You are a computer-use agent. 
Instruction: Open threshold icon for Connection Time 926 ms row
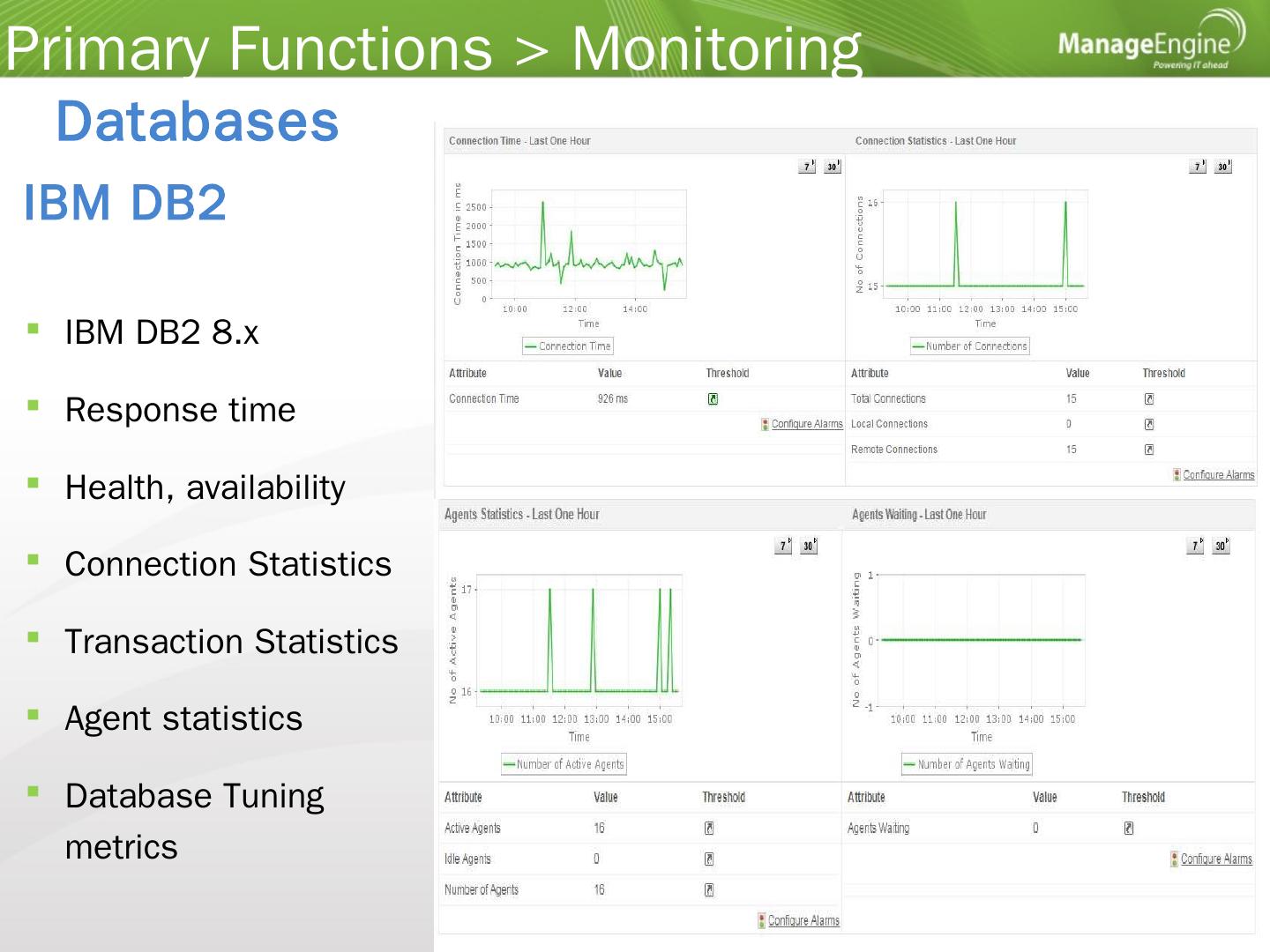pyautogui.click(x=713, y=399)
